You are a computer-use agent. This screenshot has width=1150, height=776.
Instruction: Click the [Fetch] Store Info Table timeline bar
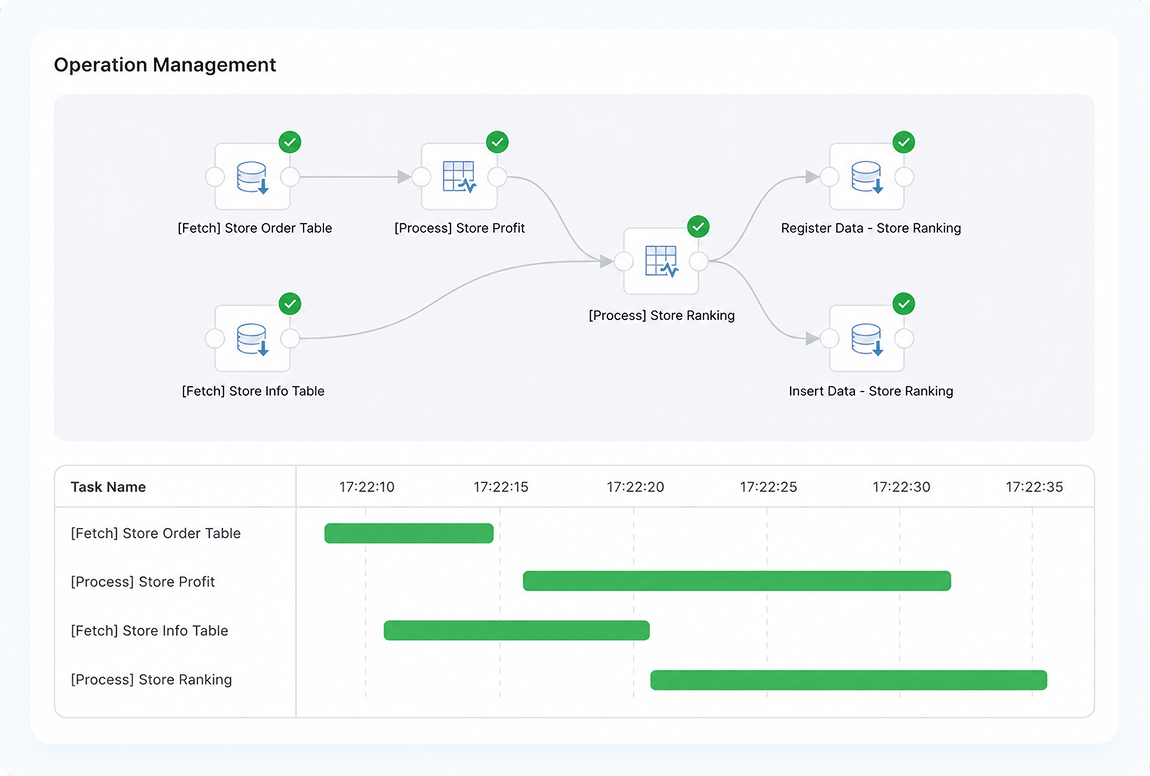(516, 630)
